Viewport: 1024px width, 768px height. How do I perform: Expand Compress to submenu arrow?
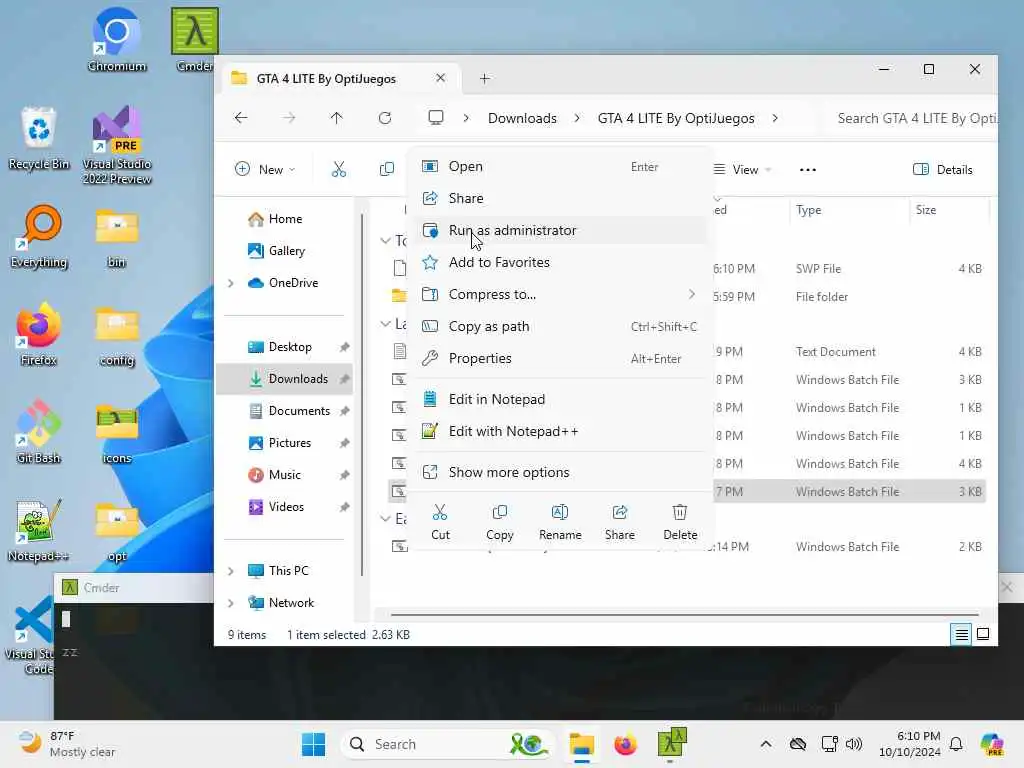coord(692,295)
